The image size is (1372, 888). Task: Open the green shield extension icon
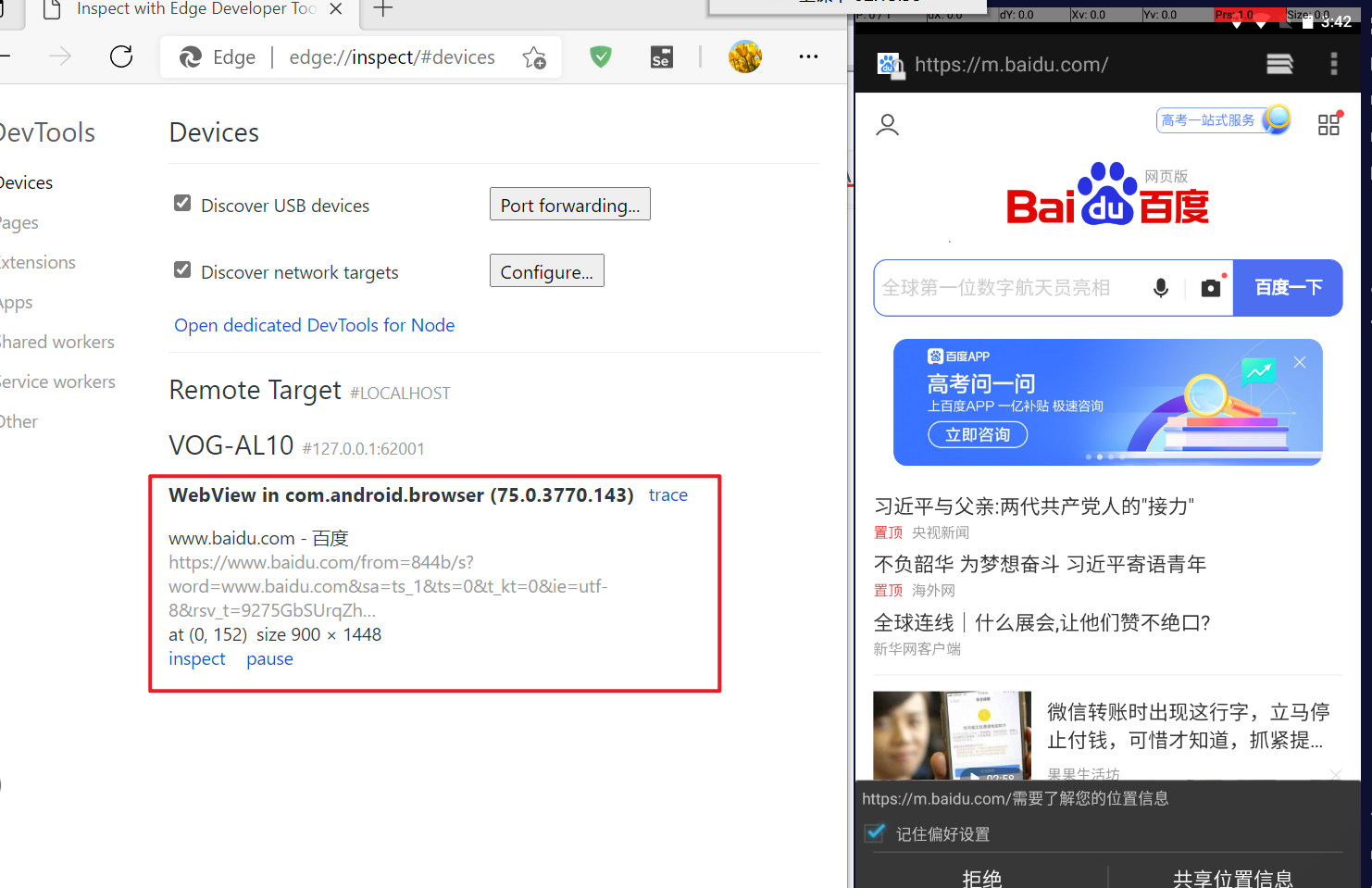tap(601, 57)
